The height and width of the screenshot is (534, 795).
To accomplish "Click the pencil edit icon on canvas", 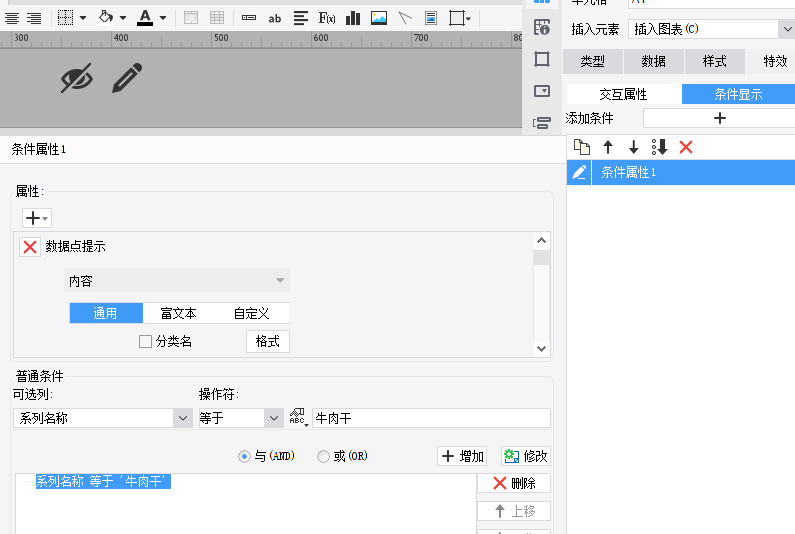I will [127, 78].
